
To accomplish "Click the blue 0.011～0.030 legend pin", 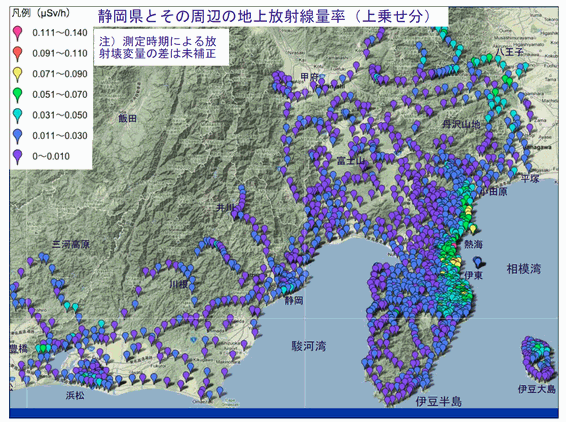I will tap(17, 136).
